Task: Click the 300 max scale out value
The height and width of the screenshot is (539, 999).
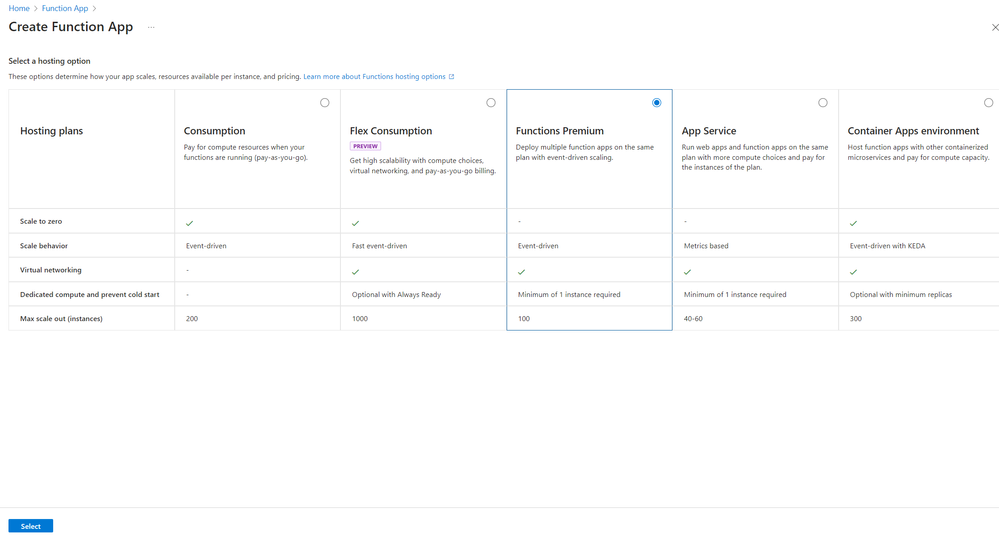Action: point(856,319)
